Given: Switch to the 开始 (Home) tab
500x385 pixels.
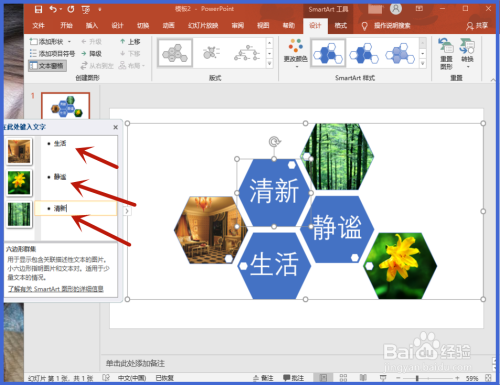Looking at the screenshot, I should click(x=66, y=26).
